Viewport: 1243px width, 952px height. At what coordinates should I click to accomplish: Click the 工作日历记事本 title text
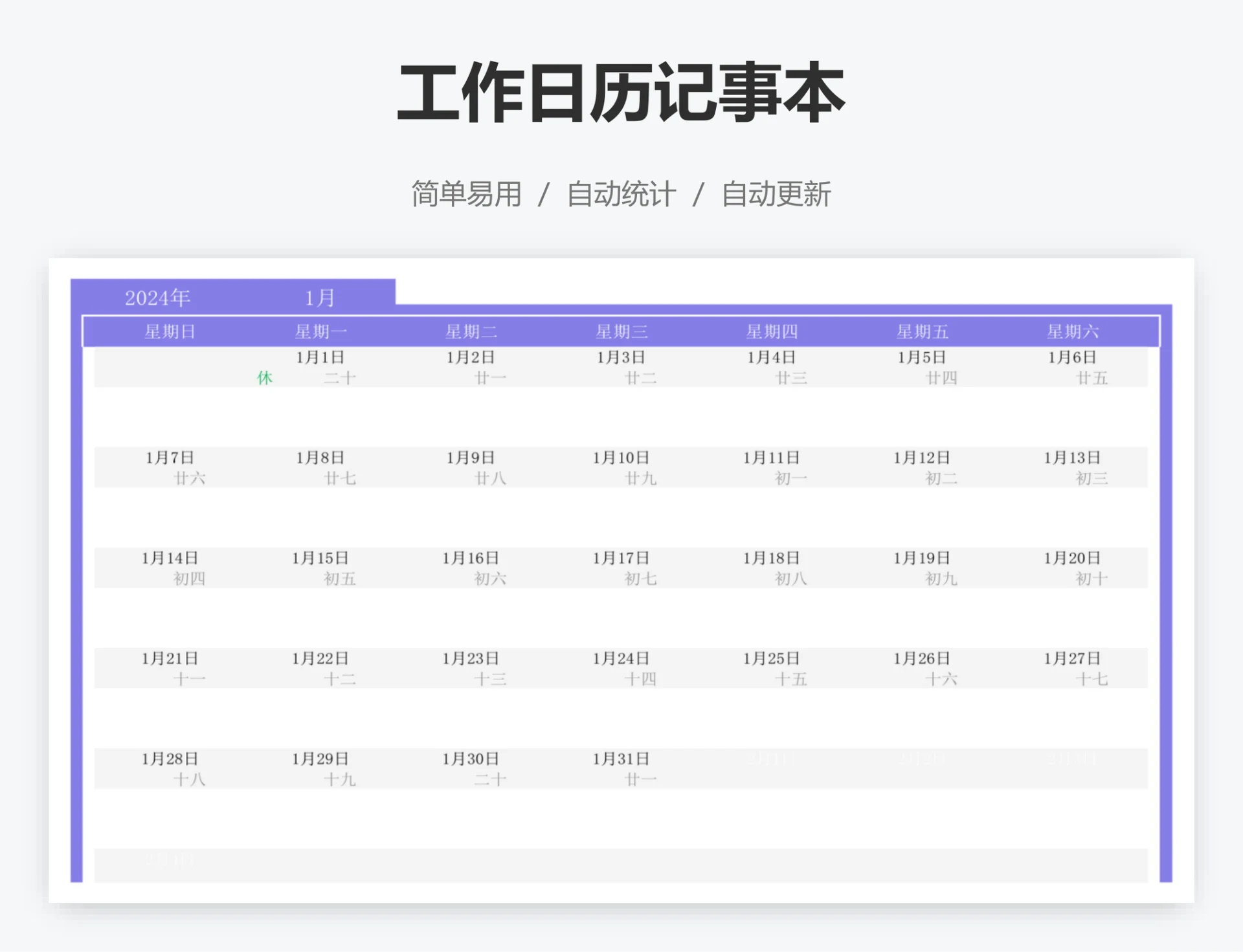(621, 93)
